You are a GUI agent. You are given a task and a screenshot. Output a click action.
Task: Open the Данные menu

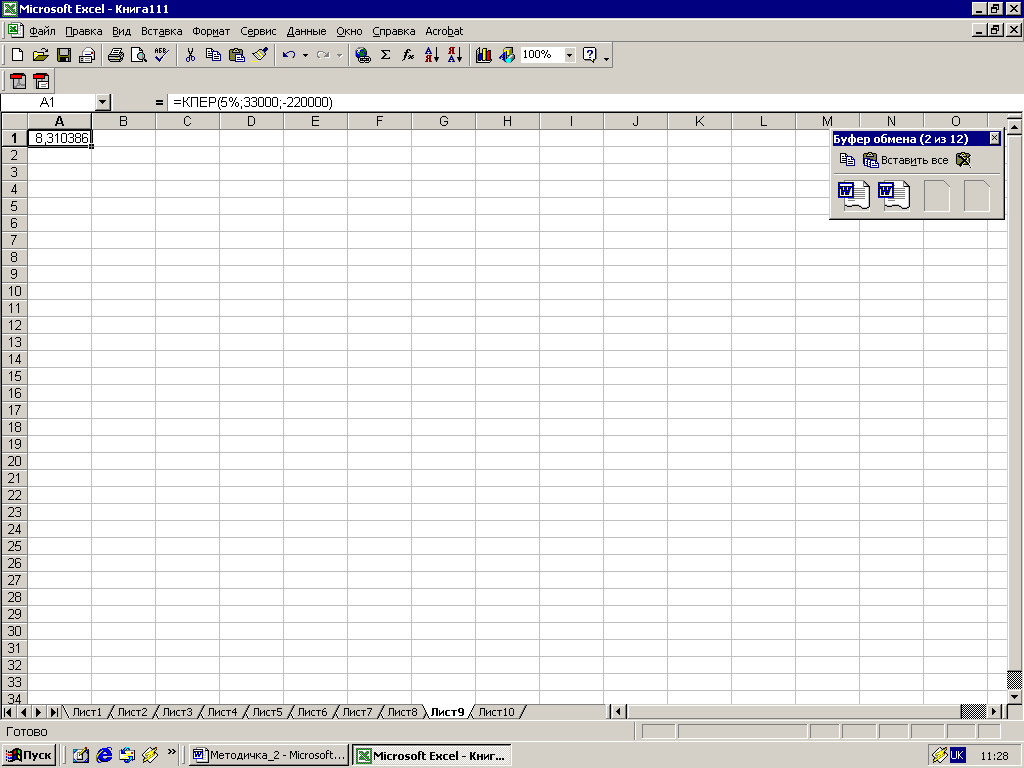click(x=306, y=31)
